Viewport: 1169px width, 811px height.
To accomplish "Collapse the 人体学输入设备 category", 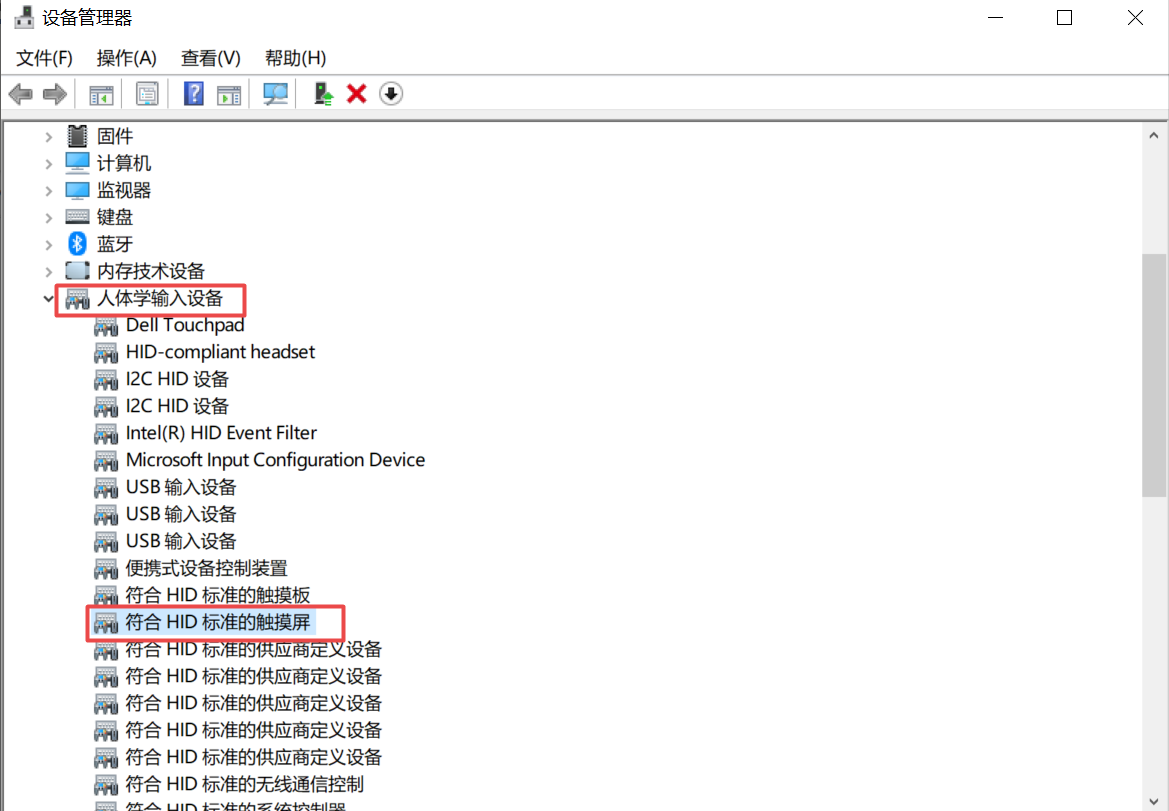I will click(x=48, y=298).
